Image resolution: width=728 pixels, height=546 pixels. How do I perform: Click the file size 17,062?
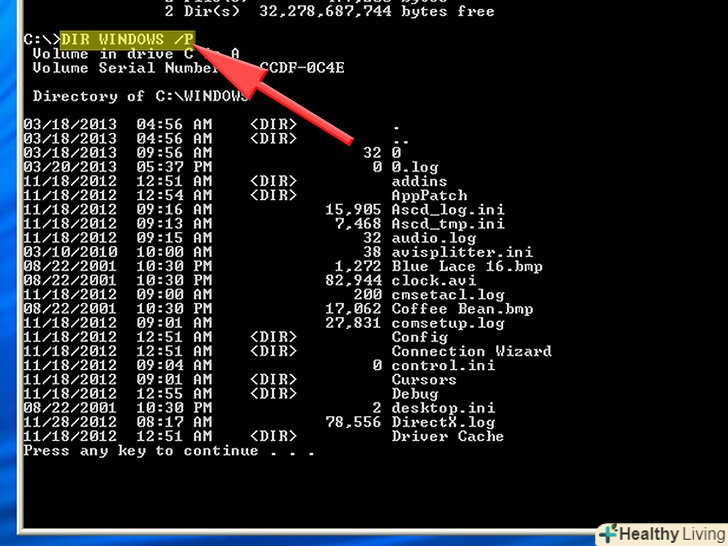(353, 309)
